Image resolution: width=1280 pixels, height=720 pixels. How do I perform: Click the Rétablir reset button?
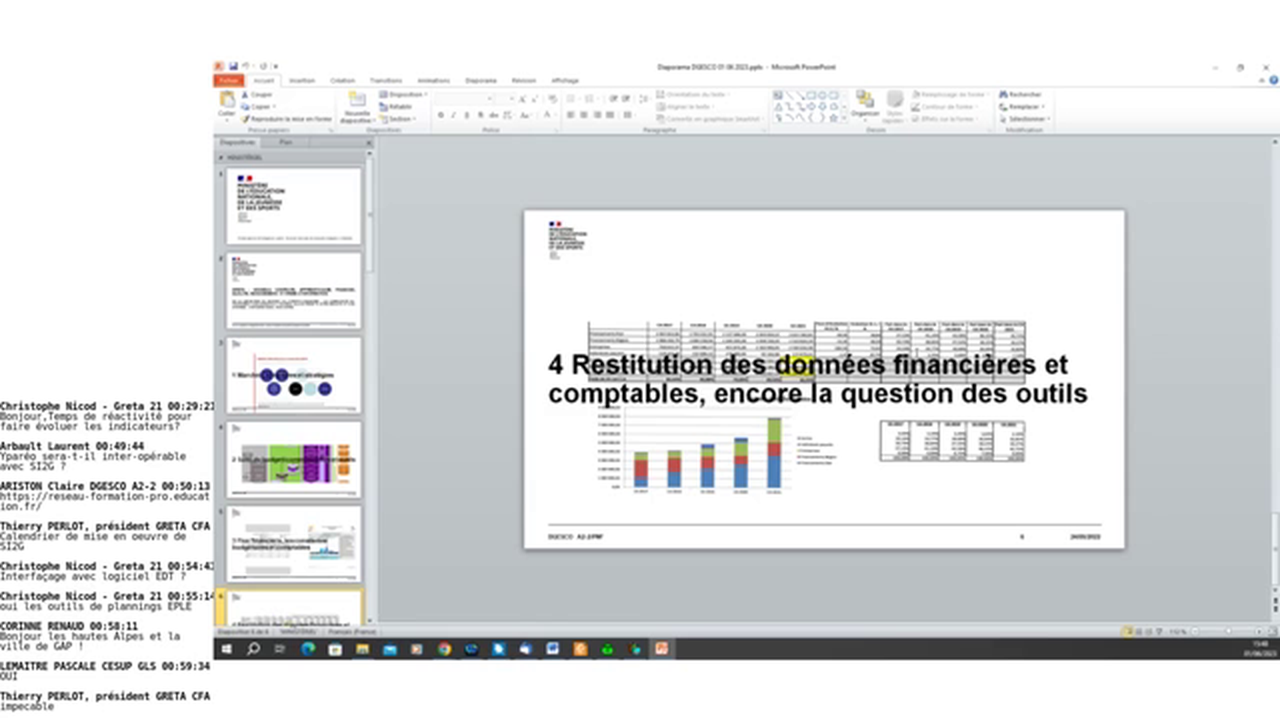[397, 106]
